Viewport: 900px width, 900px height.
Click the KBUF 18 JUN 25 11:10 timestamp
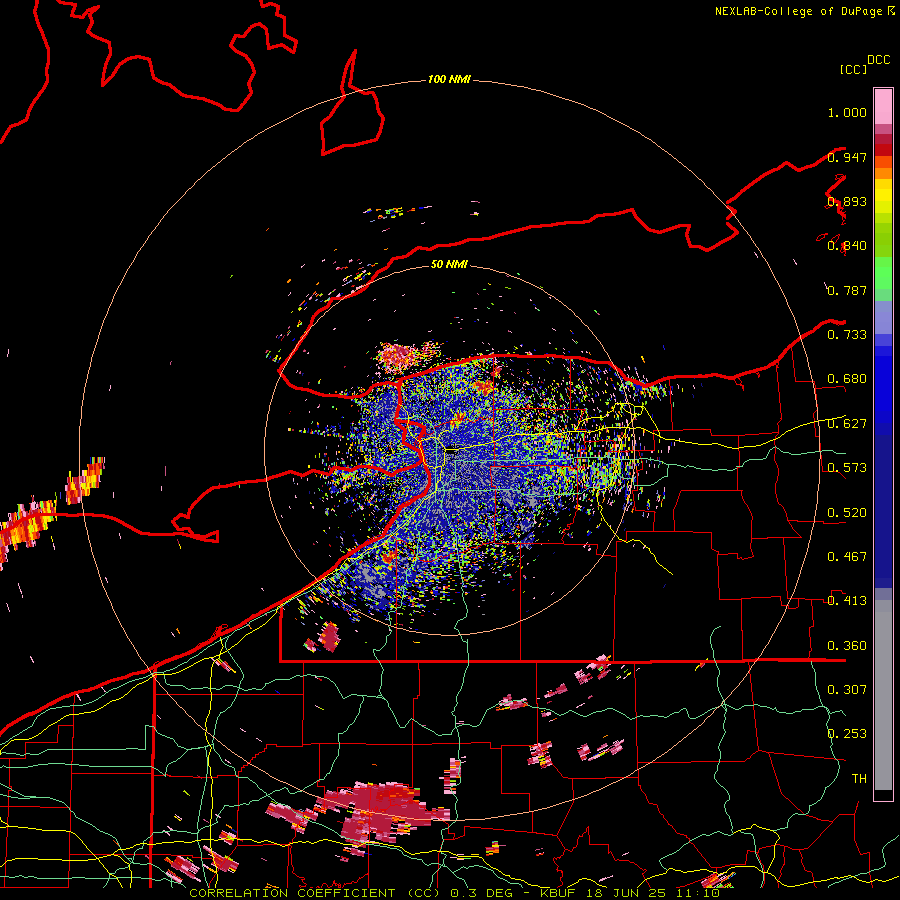630,893
